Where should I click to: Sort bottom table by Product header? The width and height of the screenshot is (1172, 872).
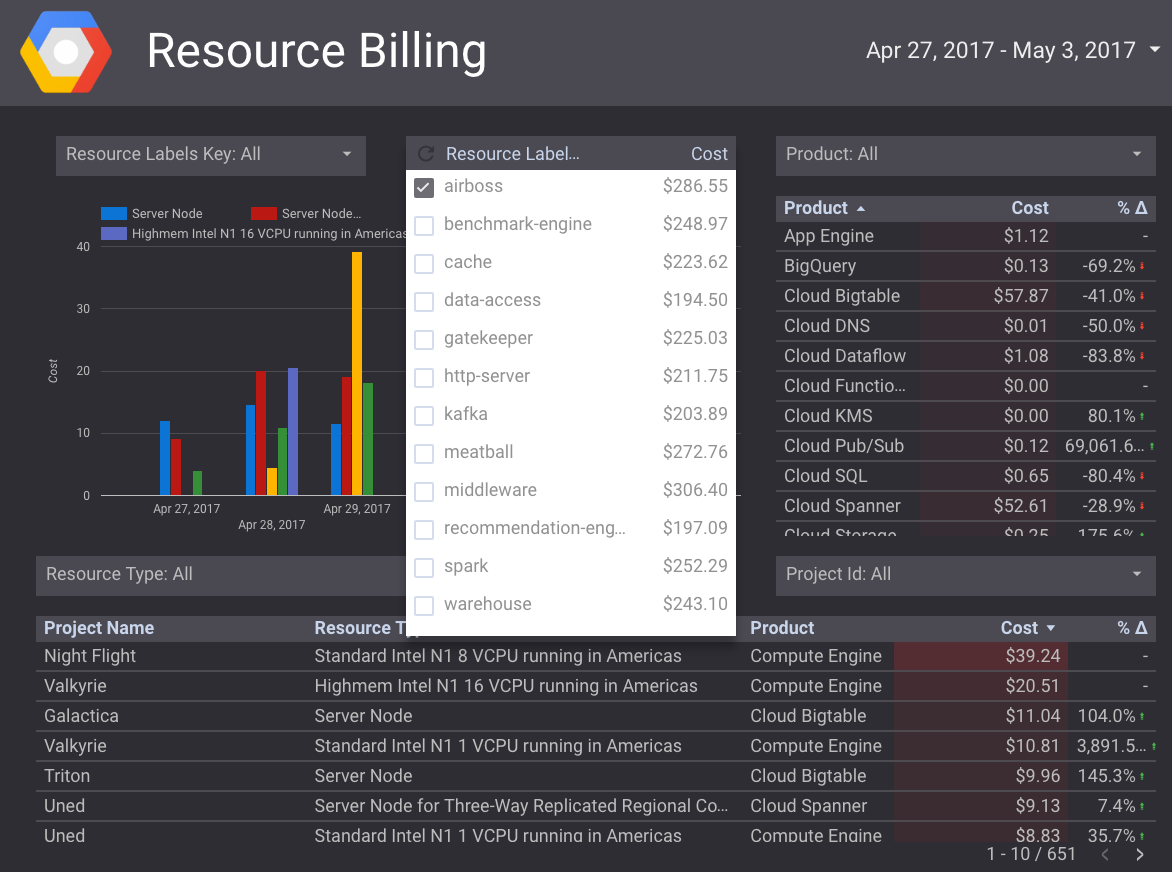pyautogui.click(x=782, y=628)
